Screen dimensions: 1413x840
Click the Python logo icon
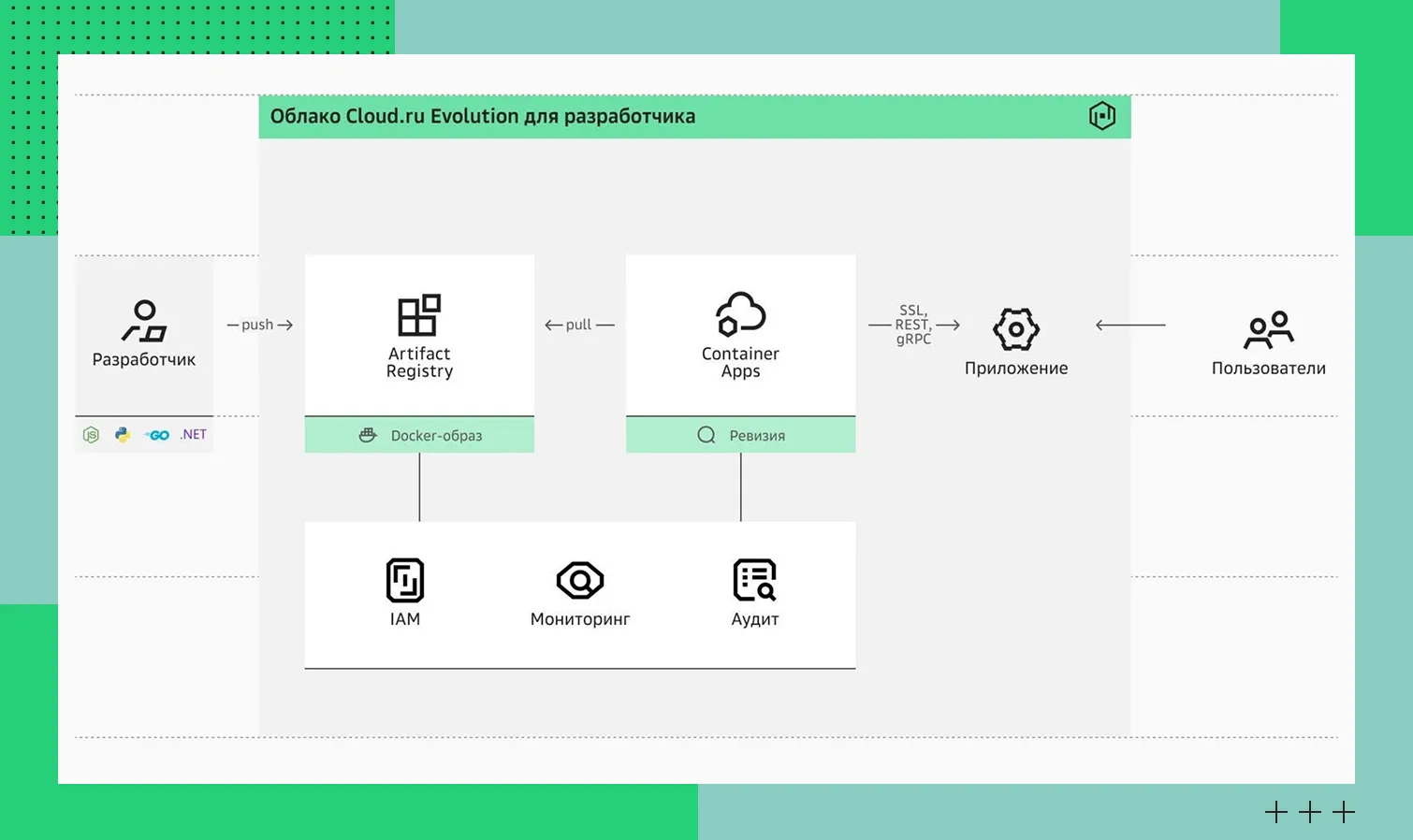coord(123,435)
